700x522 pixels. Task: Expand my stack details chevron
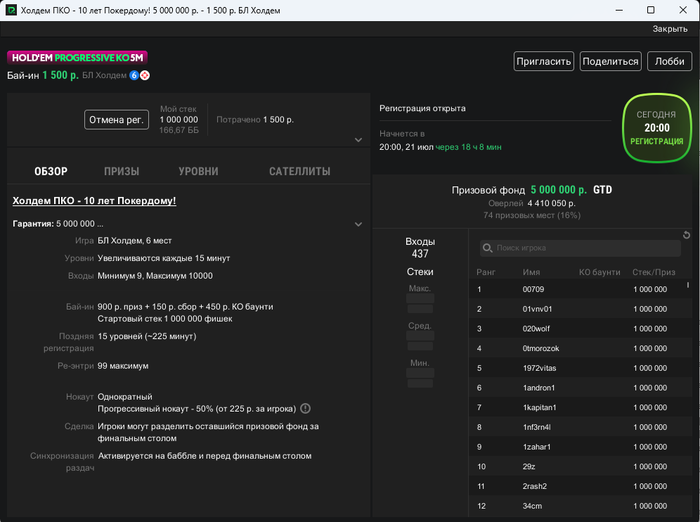pyautogui.click(x=358, y=140)
